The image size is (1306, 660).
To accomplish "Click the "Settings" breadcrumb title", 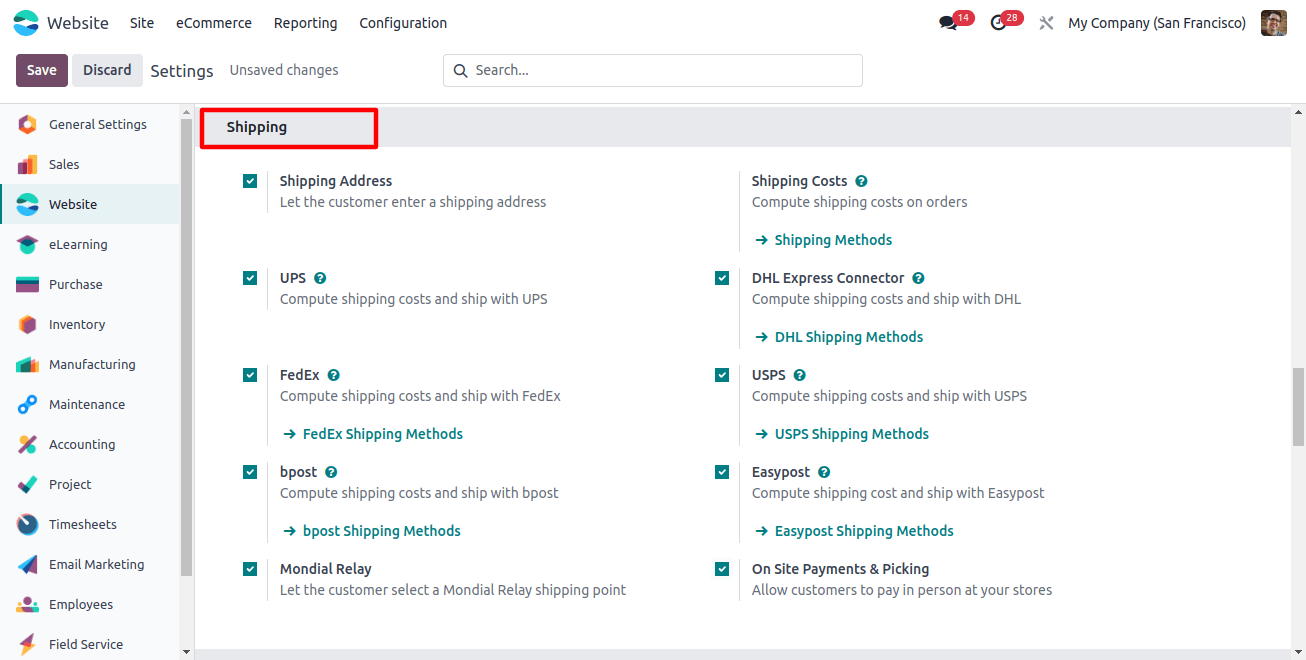I will point(182,71).
